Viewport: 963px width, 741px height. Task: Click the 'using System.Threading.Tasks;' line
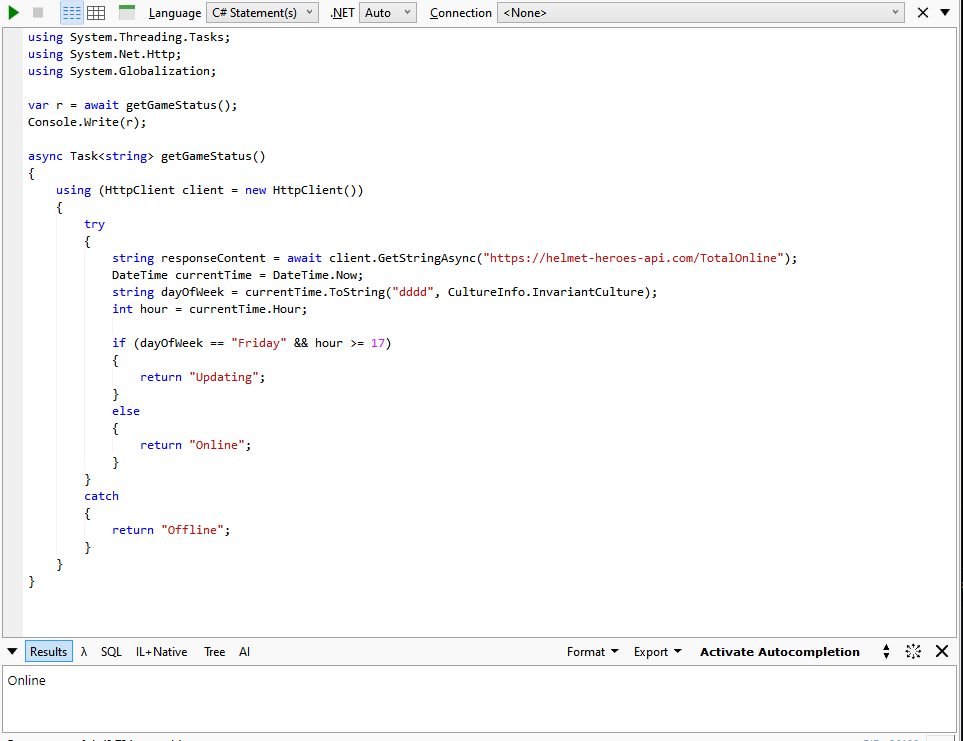click(129, 37)
